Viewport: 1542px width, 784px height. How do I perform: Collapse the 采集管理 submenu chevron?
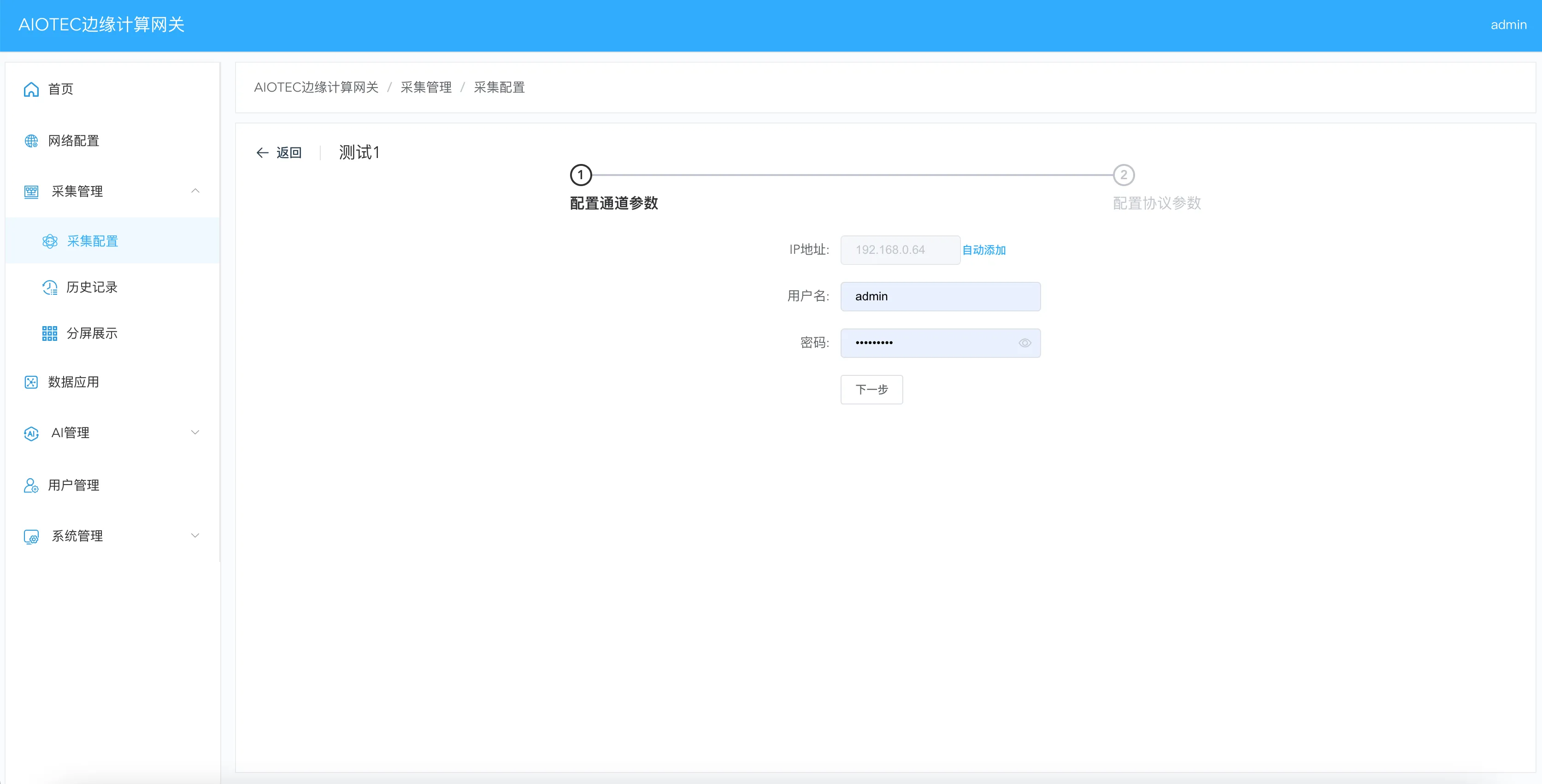click(195, 191)
